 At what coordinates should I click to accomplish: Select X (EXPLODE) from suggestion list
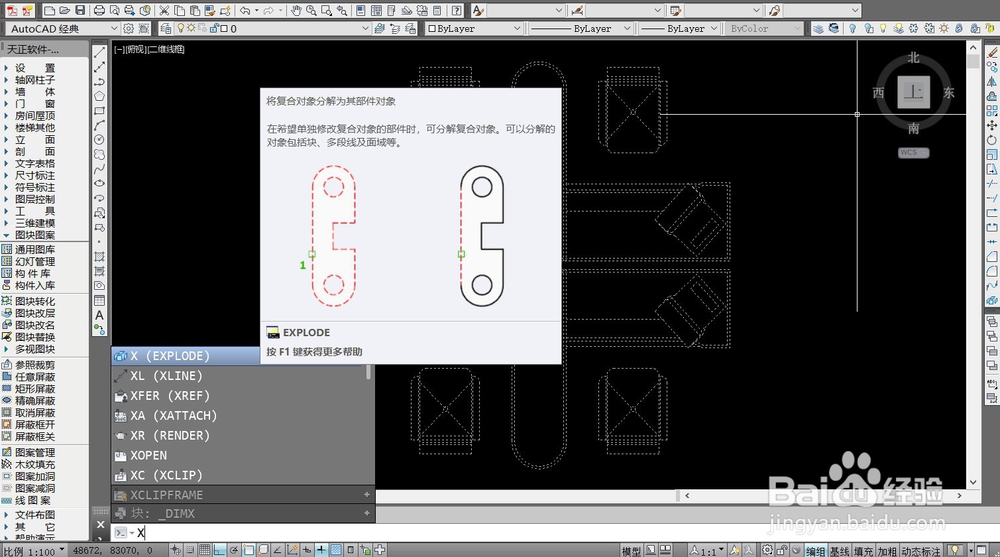click(186, 356)
